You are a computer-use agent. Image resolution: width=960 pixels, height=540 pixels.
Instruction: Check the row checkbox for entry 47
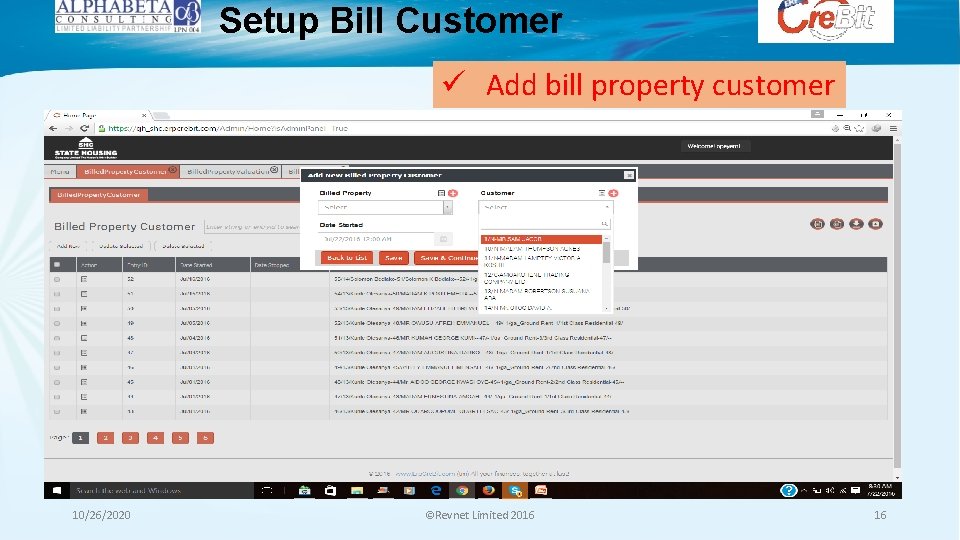click(x=57, y=353)
